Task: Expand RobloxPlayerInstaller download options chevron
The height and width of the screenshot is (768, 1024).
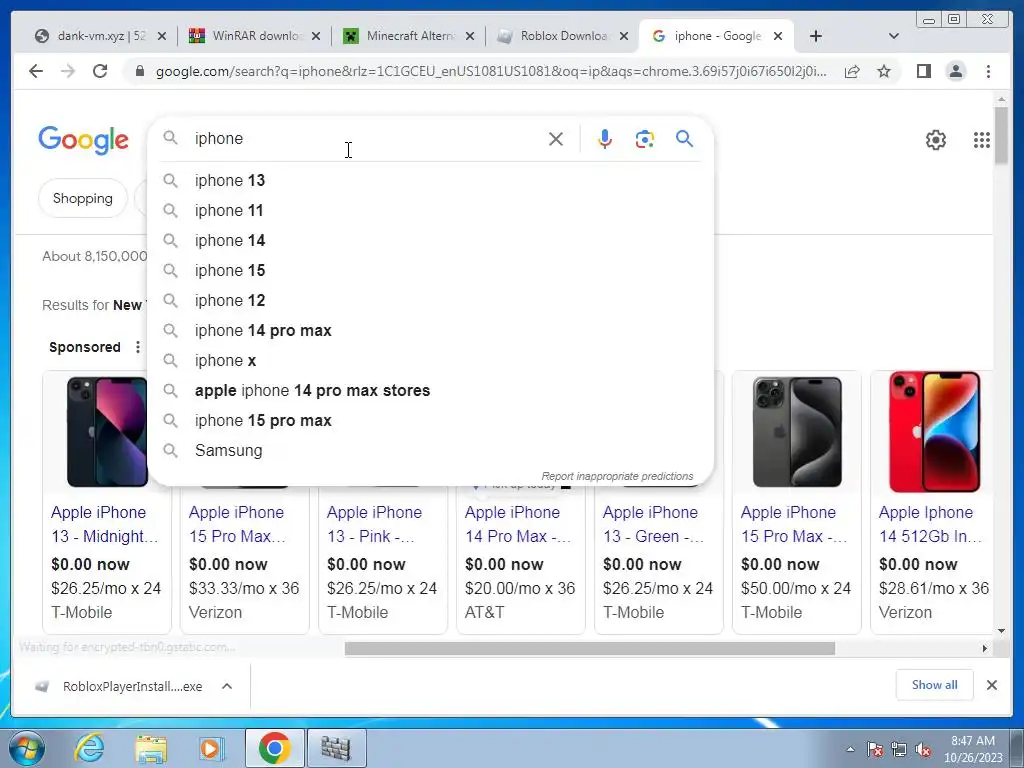Action: [x=227, y=686]
